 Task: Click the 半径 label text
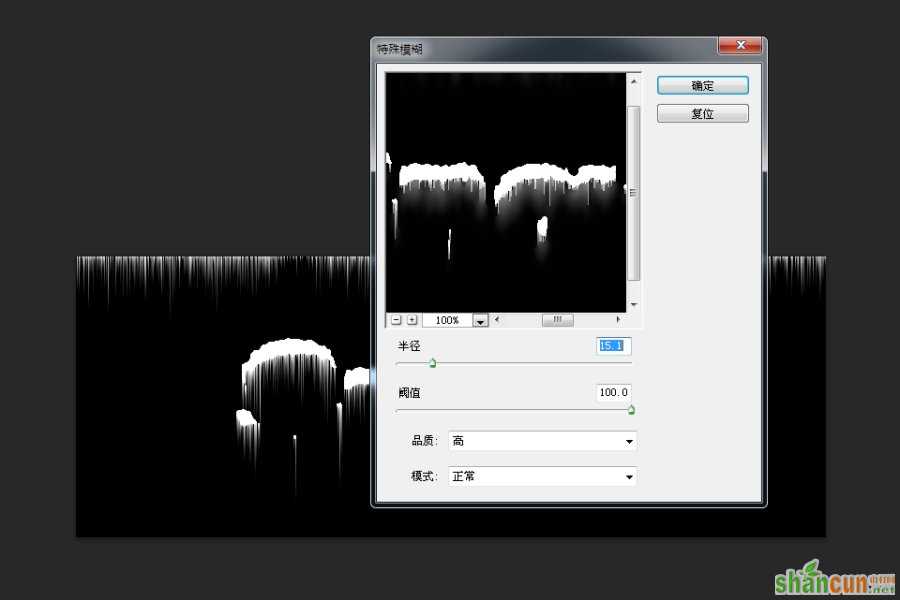[409, 346]
